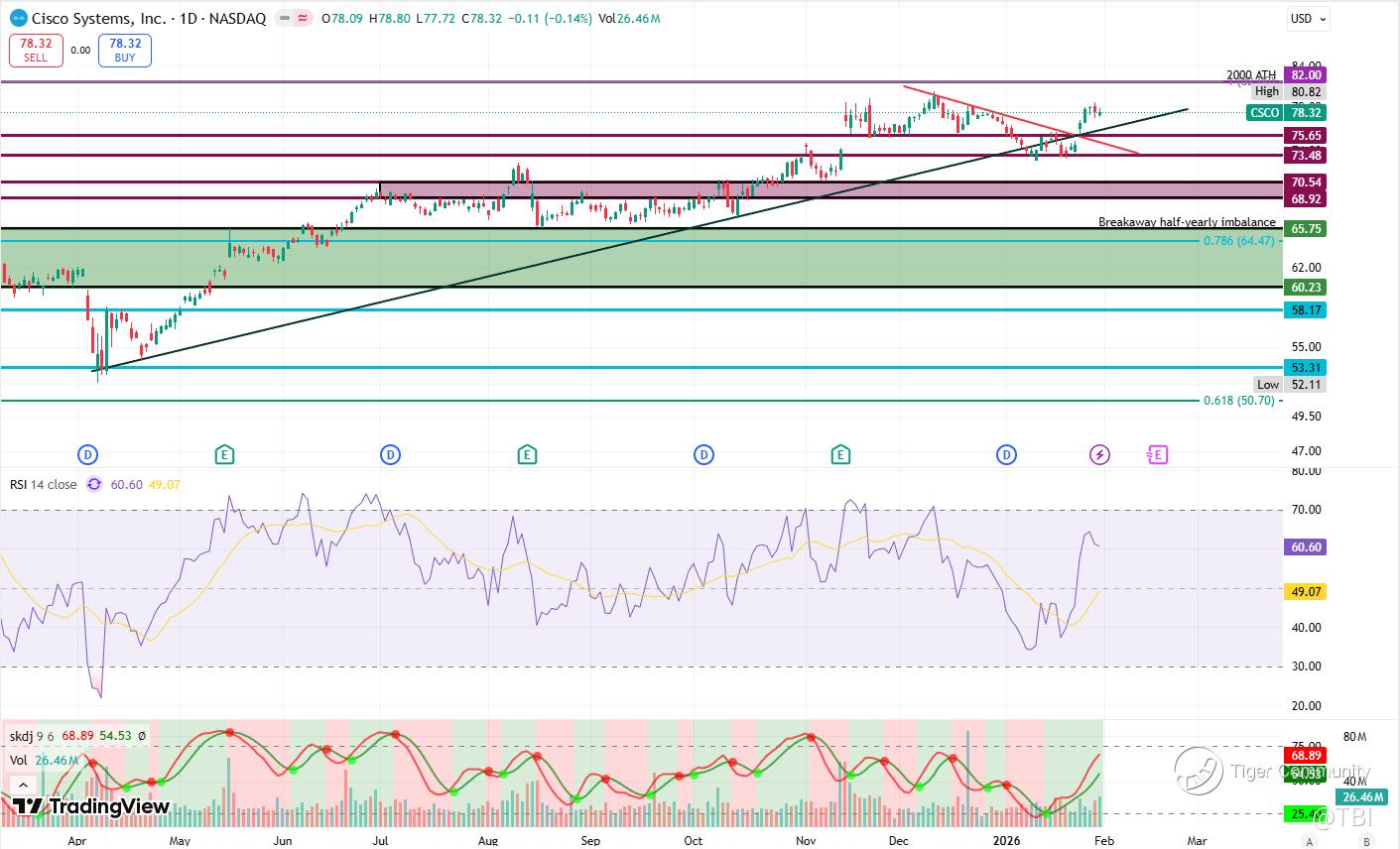
Task: Click the 0.618 (50.70) Fibonacci label
Action: (x=1239, y=401)
